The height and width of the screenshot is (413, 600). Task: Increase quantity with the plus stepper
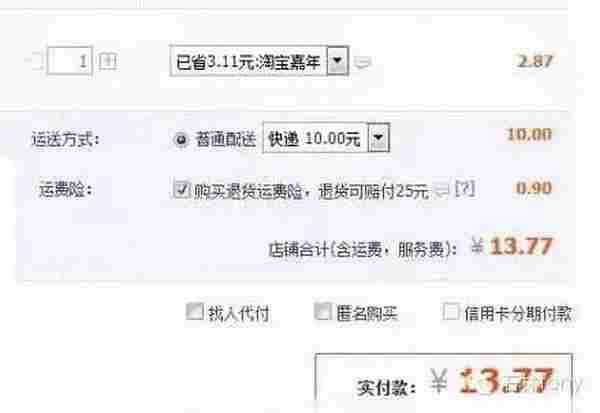[x=108, y=61]
